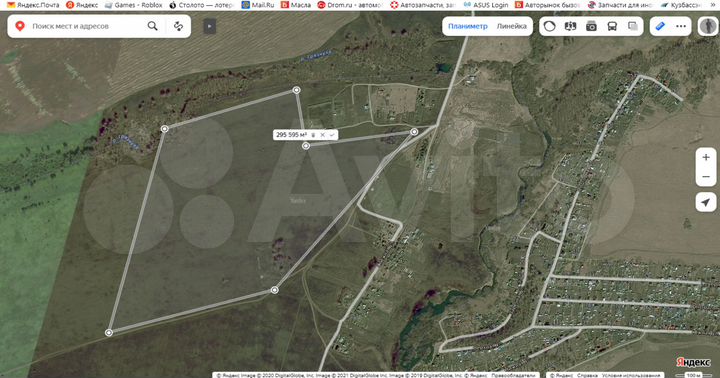Image resolution: width=720 pixels, height=378 pixels.
Task: Switch to the Линейка tab
Action: 512,26
